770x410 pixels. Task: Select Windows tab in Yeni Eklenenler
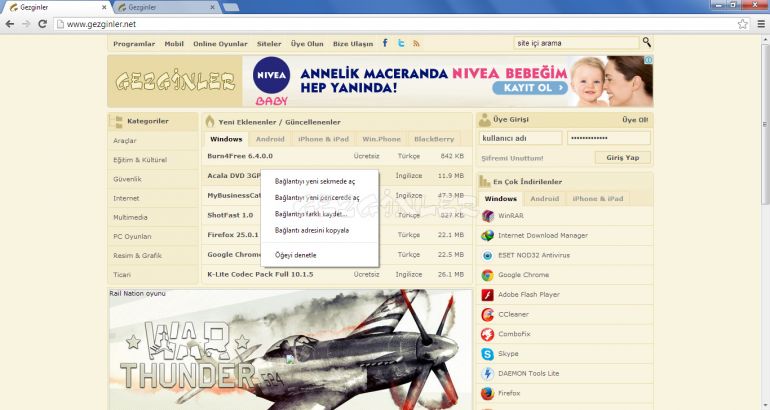(226, 139)
